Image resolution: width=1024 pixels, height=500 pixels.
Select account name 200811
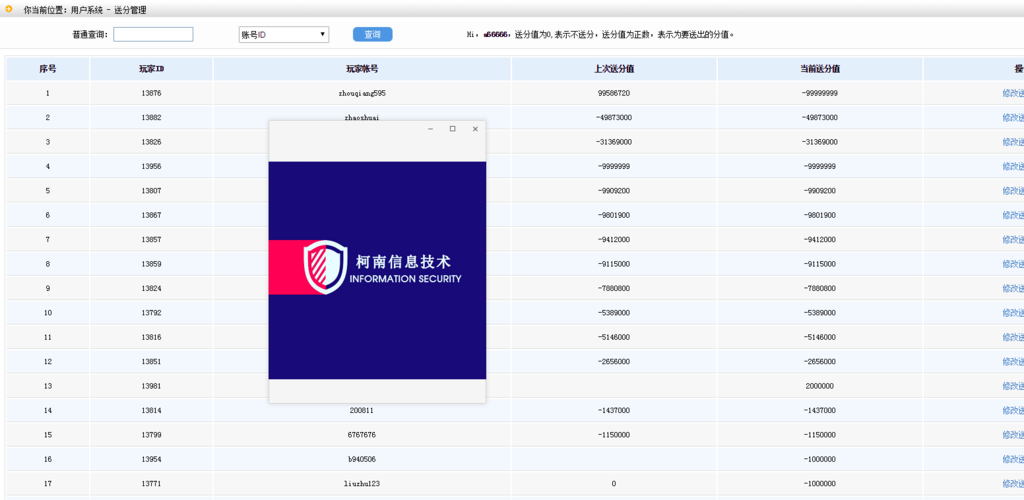362,411
